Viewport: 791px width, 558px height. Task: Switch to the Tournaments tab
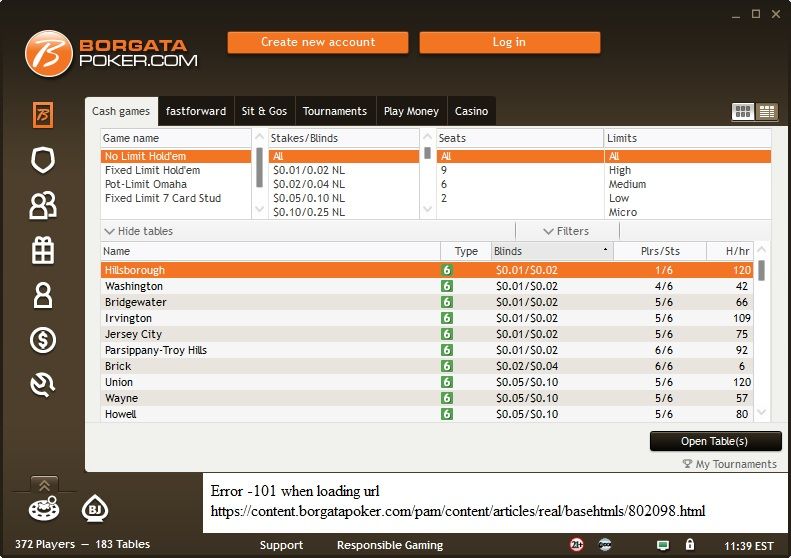pos(335,111)
